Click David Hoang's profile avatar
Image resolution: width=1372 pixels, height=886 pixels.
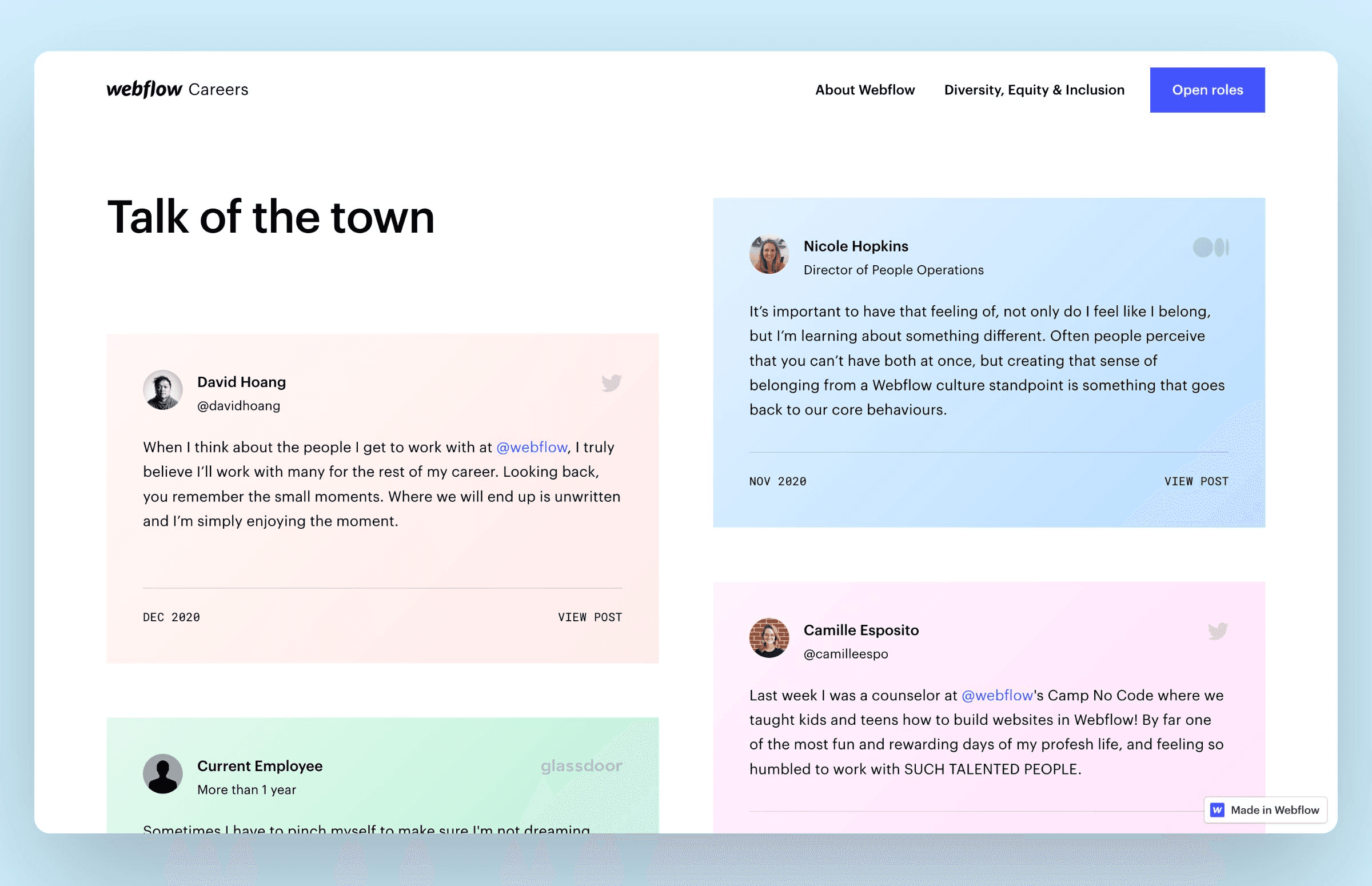(163, 390)
